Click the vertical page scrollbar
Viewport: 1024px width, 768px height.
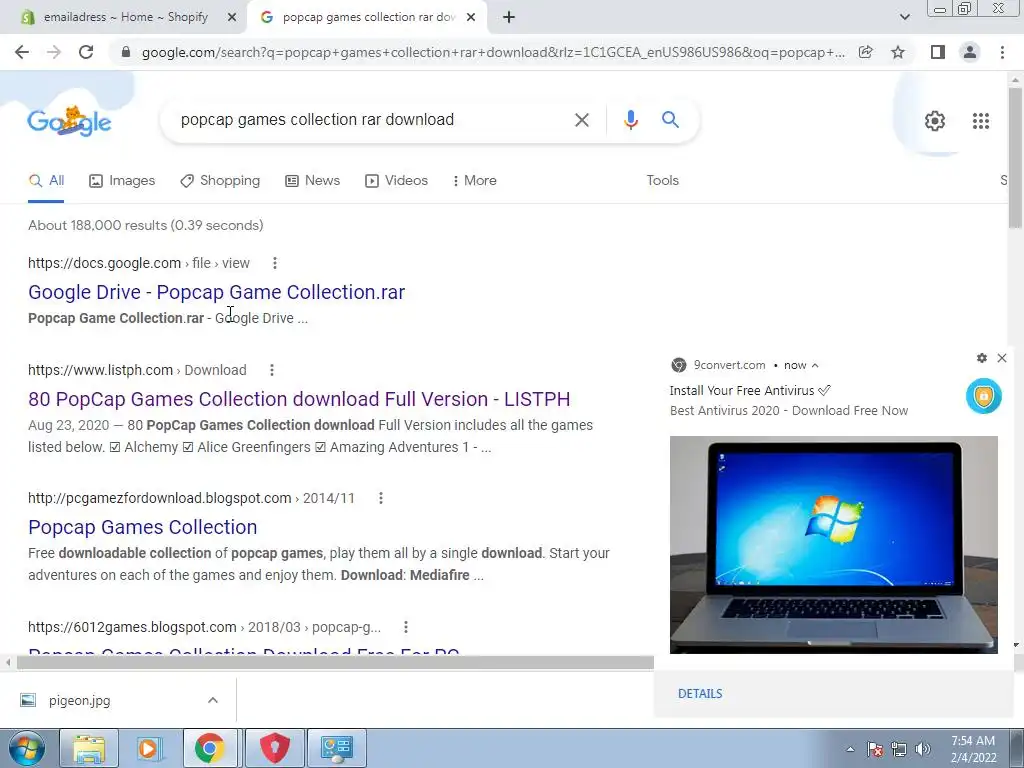tap(1015, 158)
